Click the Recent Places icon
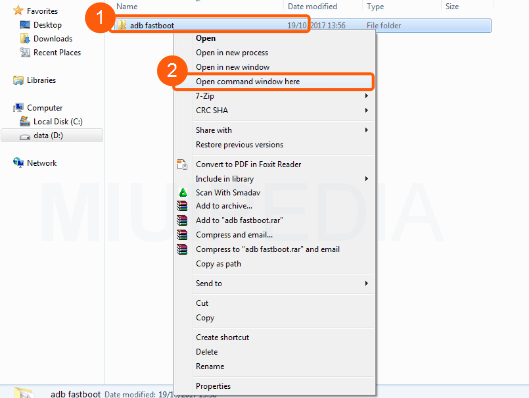Image resolution: width=529 pixels, height=398 pixels. 25,52
